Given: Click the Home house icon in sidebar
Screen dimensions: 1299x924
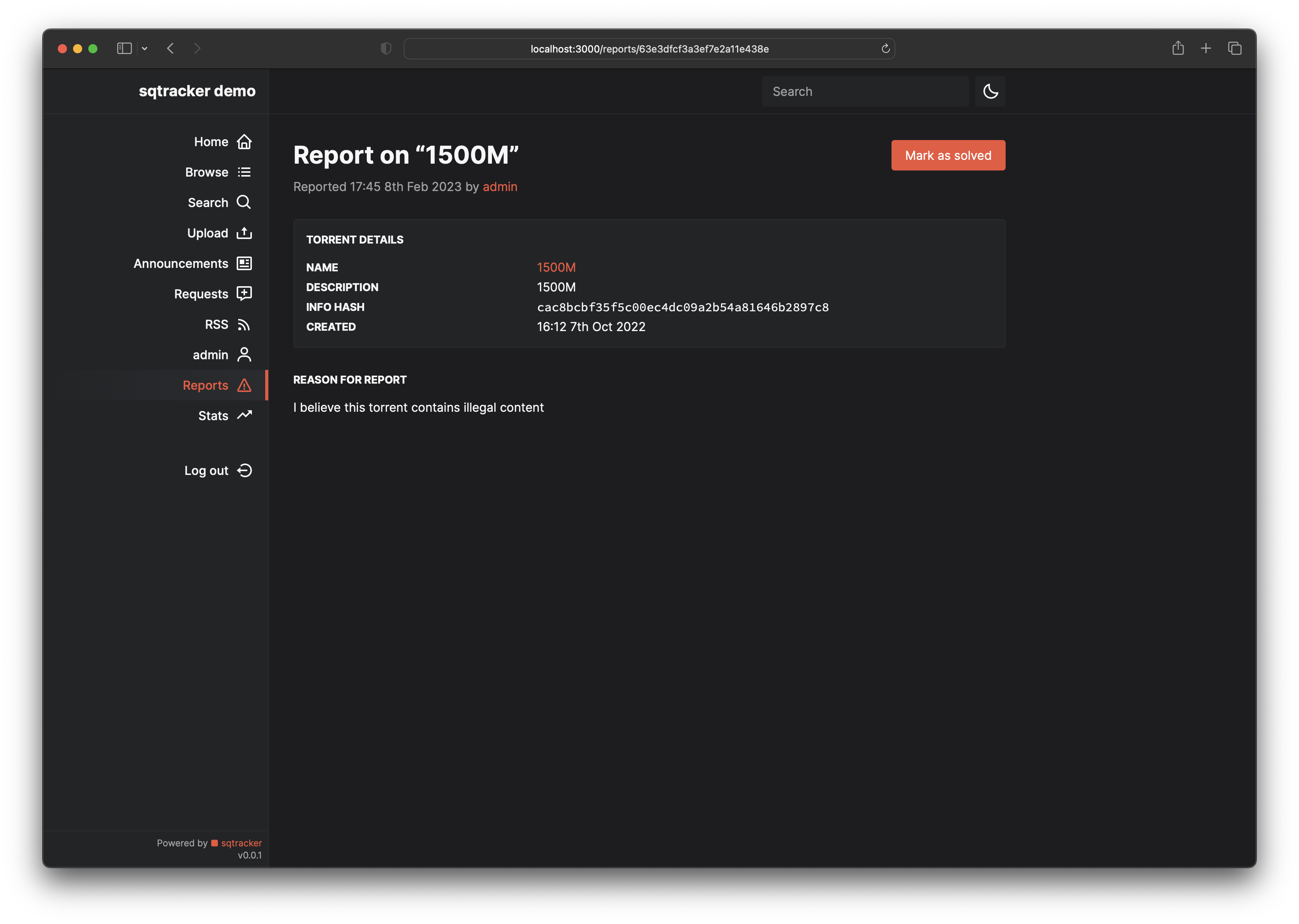Looking at the screenshot, I should coord(244,142).
